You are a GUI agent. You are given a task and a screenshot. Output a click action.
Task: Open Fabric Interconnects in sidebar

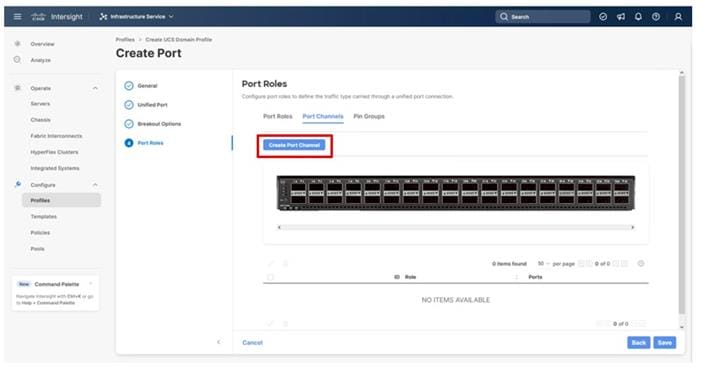(56, 136)
